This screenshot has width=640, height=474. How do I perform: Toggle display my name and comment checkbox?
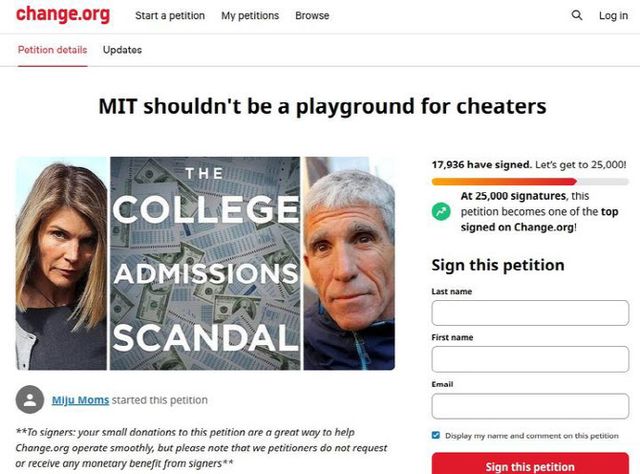click(x=435, y=435)
